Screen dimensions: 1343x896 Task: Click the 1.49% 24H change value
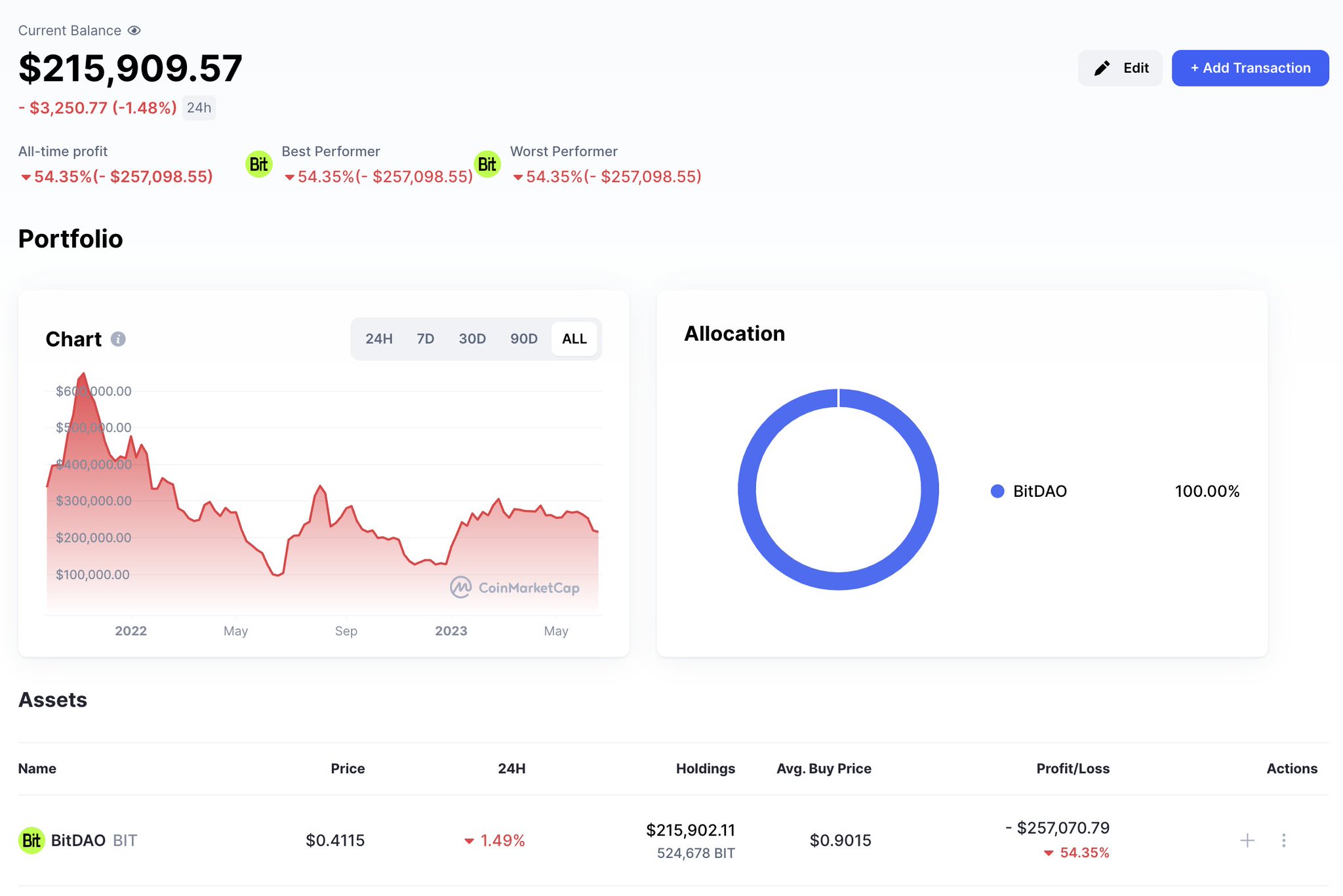point(495,840)
